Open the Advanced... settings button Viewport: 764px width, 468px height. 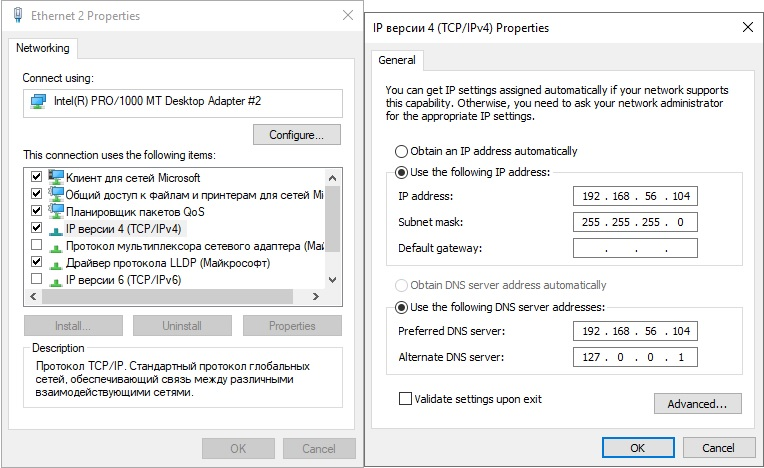697,404
